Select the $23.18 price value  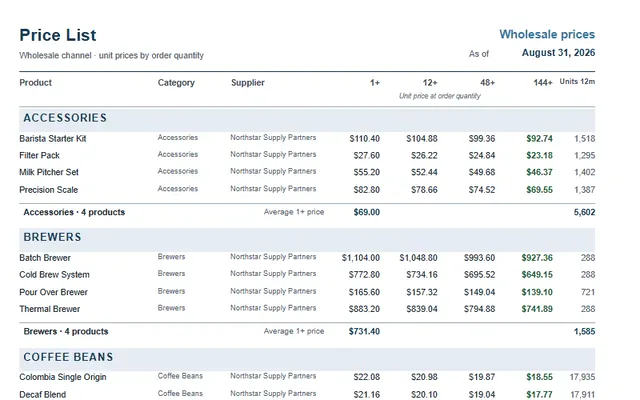click(539, 156)
